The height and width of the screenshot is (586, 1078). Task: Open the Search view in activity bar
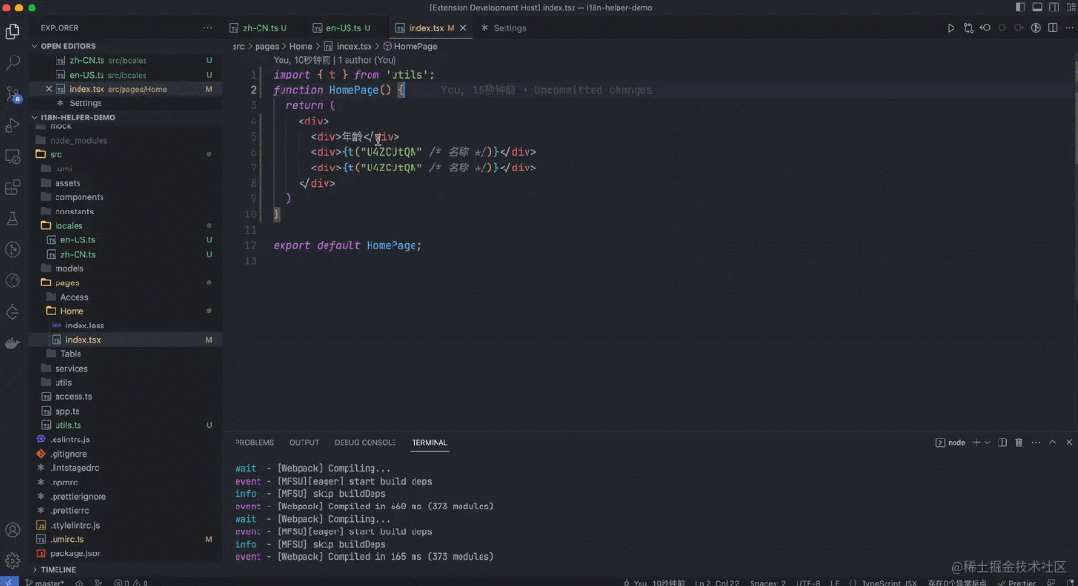[x=12, y=63]
